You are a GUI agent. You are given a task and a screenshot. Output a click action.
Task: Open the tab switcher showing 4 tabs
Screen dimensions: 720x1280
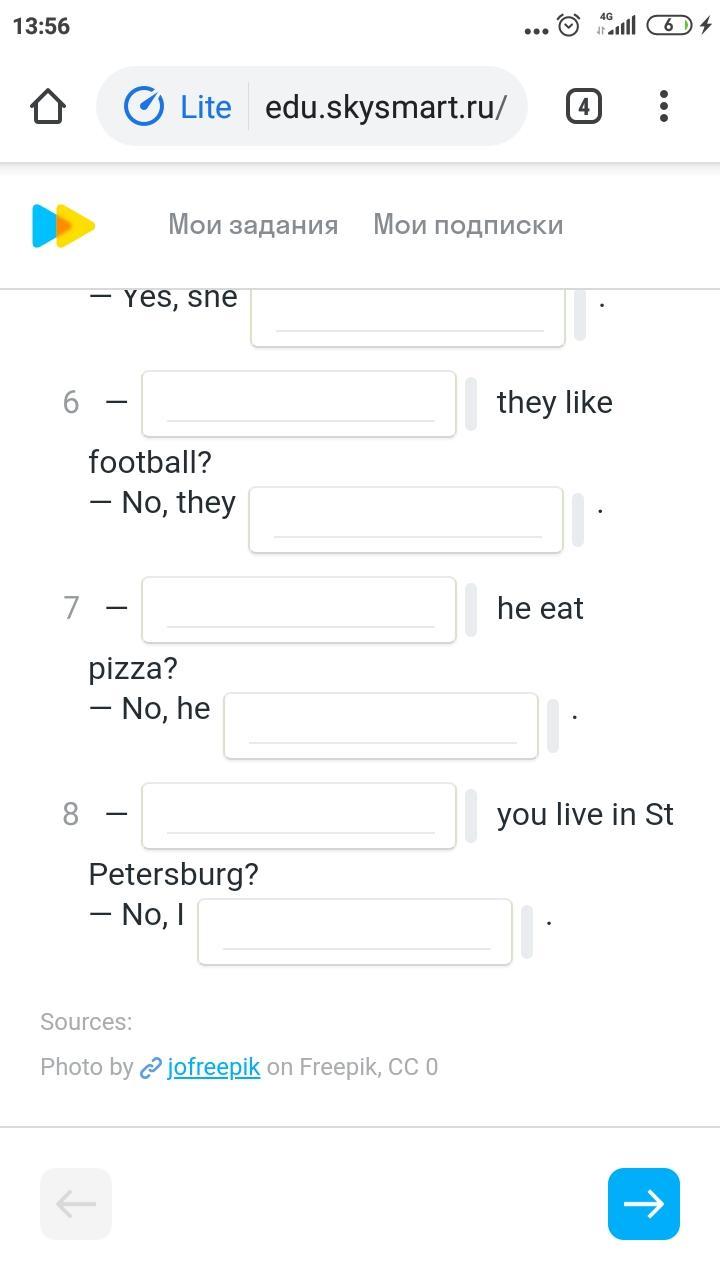pyautogui.click(x=584, y=106)
